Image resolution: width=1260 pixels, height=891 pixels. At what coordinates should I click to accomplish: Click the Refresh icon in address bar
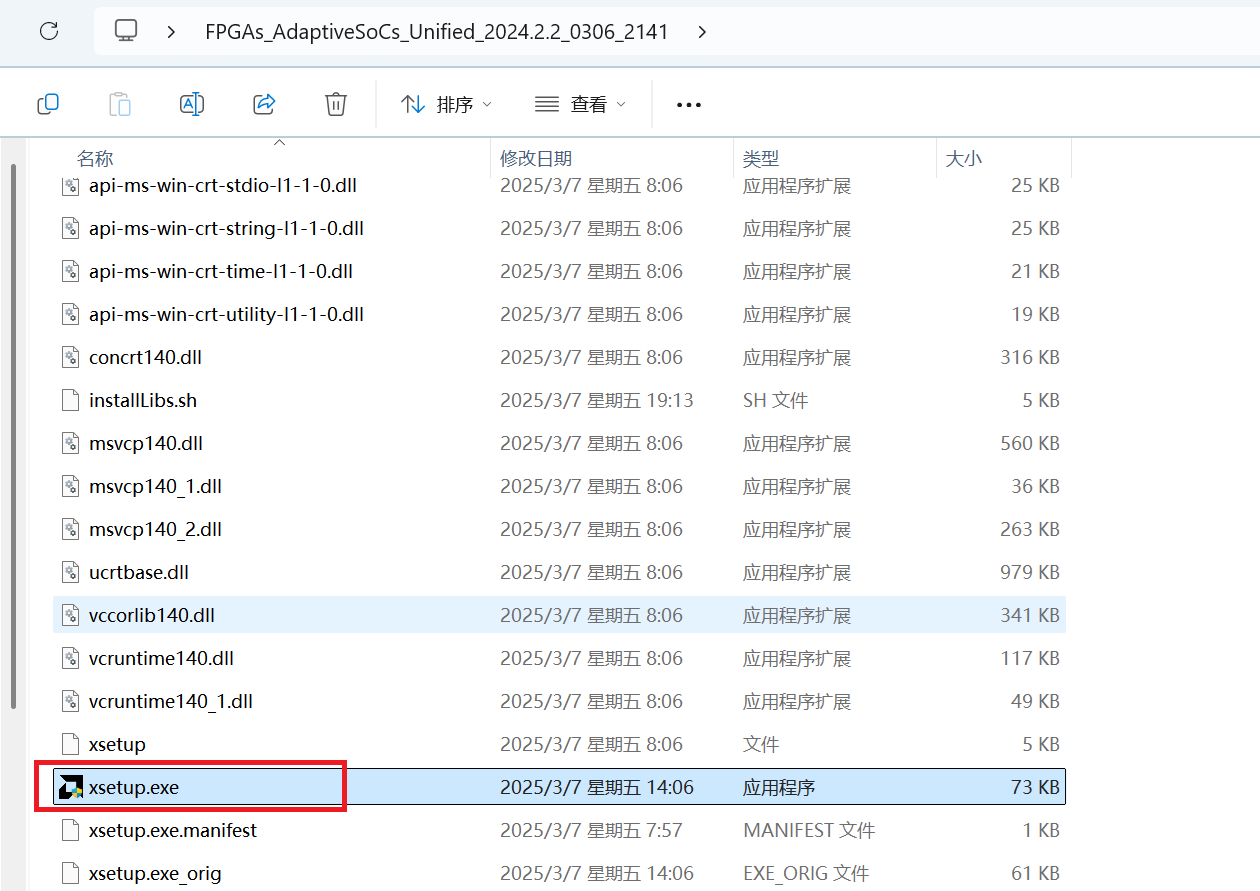click(49, 31)
